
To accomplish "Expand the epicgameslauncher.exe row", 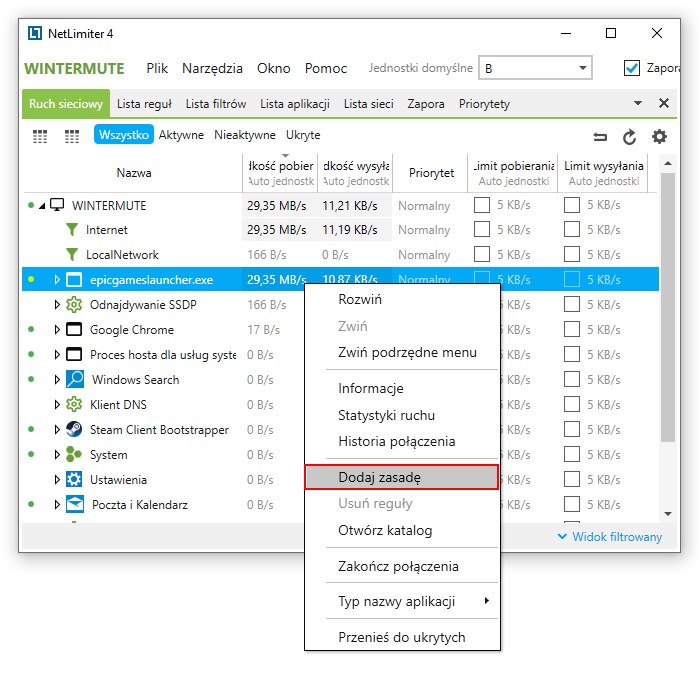I will [x=57, y=279].
